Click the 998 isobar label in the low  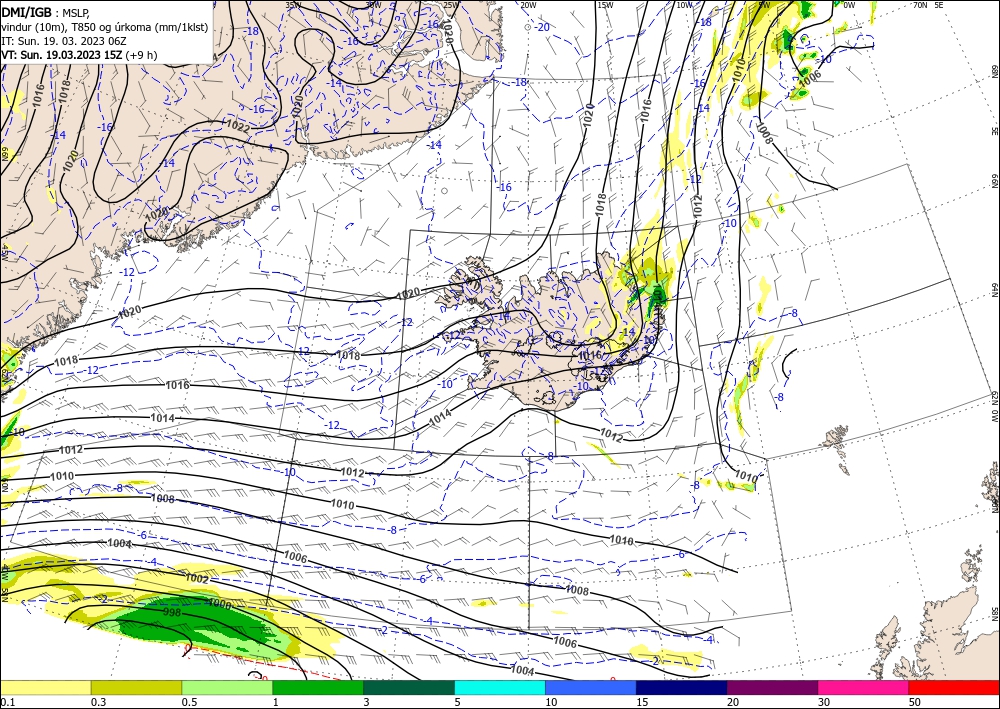(x=172, y=613)
